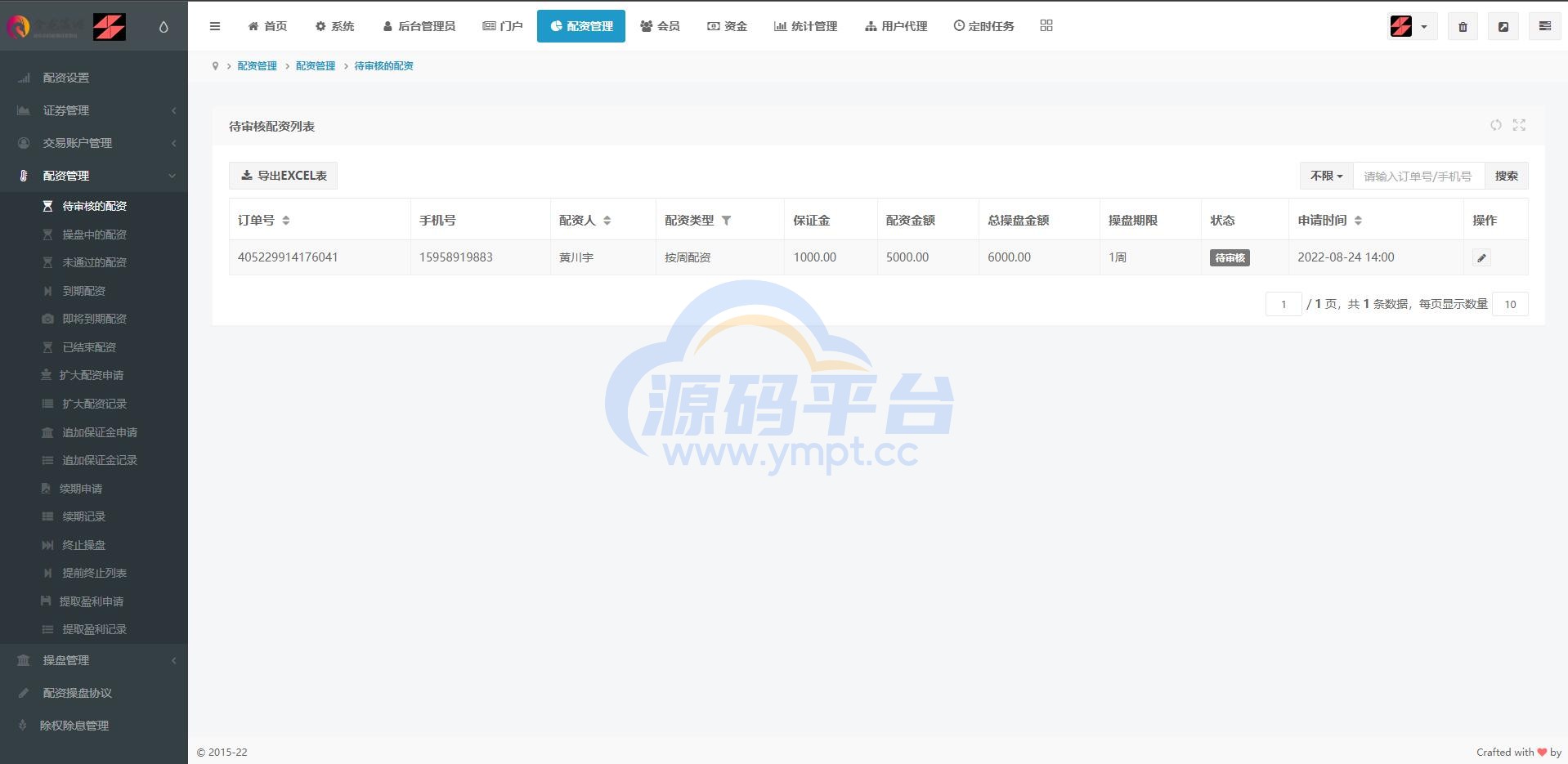
Task: Sort by 订单号 column arrows
Action: [285, 221]
